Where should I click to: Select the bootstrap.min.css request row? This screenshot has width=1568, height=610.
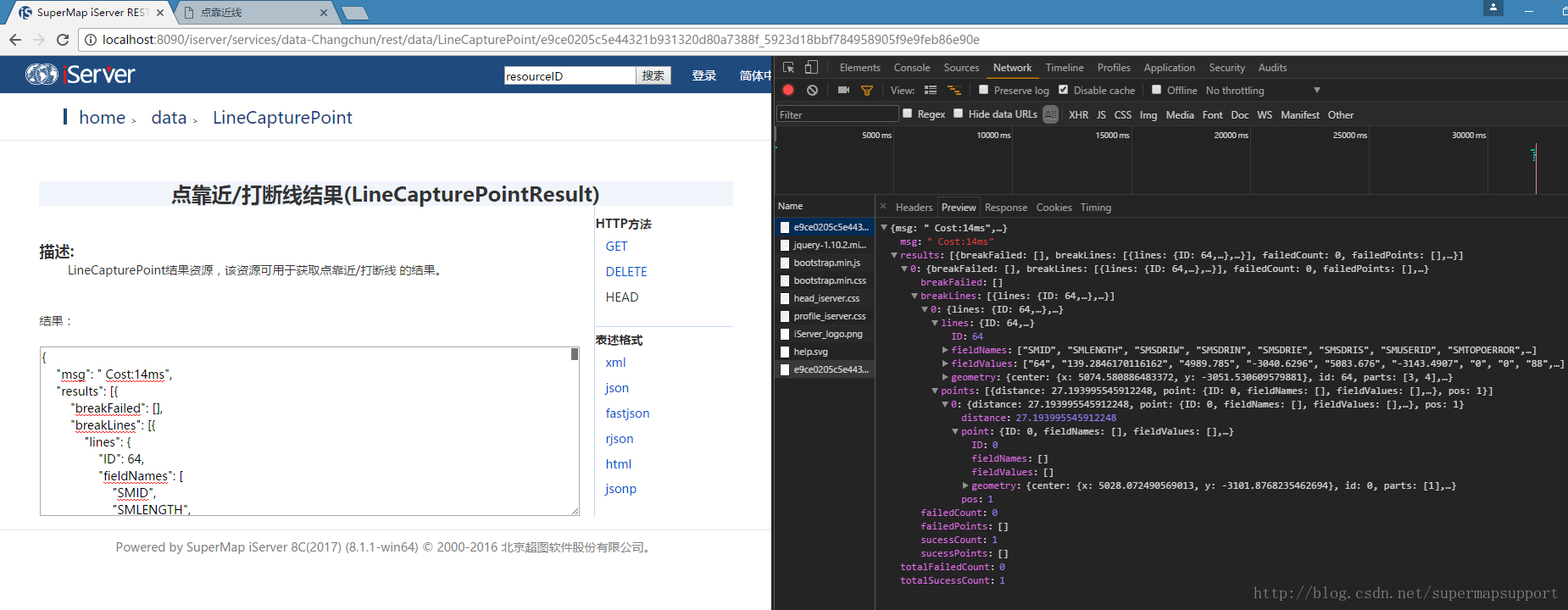point(825,280)
